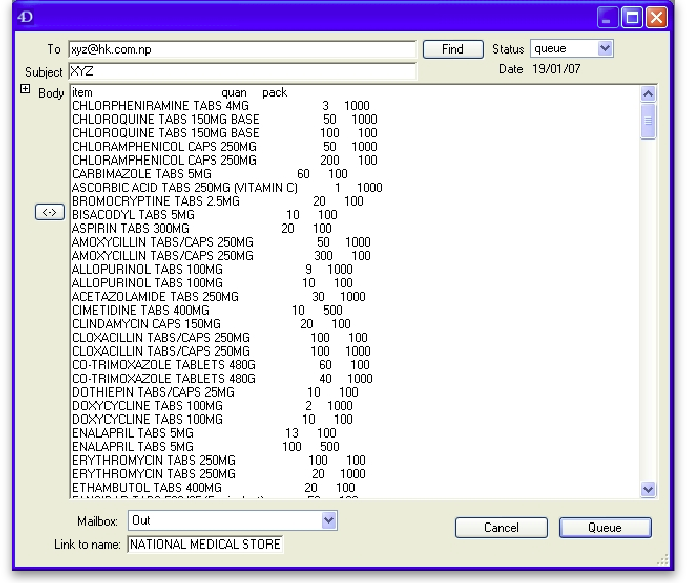Screen dimensions: 687x583
Task: Click the body scrollbar thumb
Action: (647, 122)
